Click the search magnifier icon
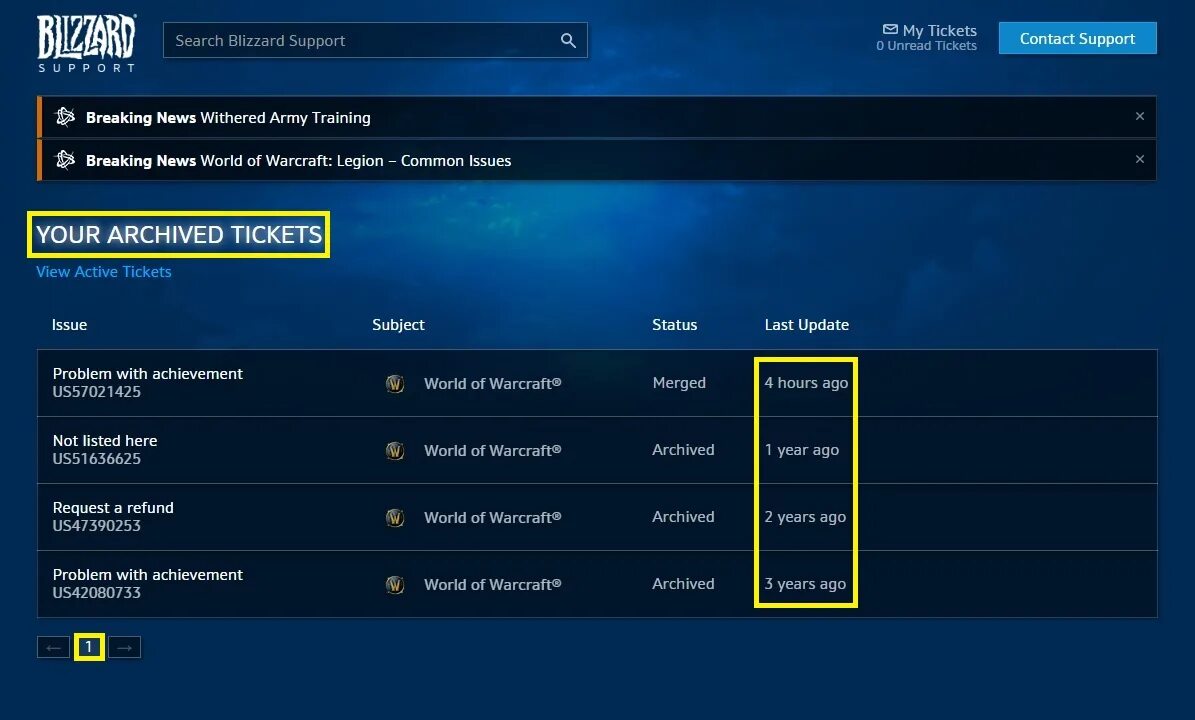This screenshot has height=720, width=1195. coord(568,40)
